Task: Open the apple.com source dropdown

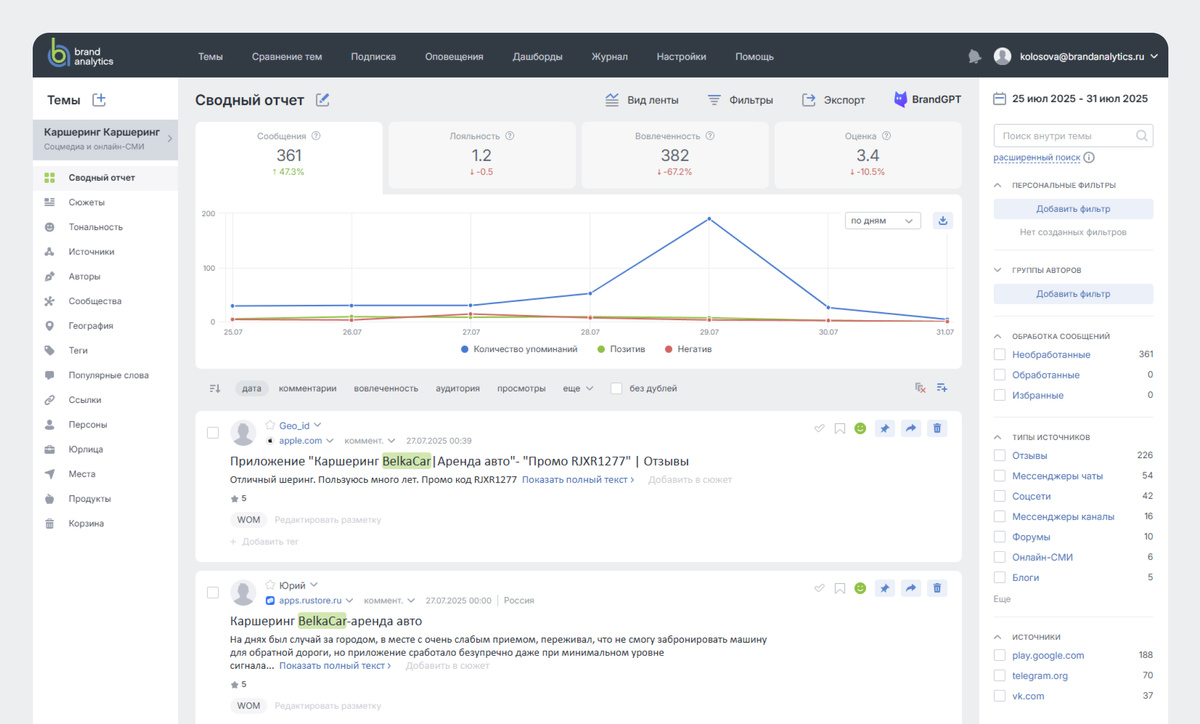Action: (330, 441)
